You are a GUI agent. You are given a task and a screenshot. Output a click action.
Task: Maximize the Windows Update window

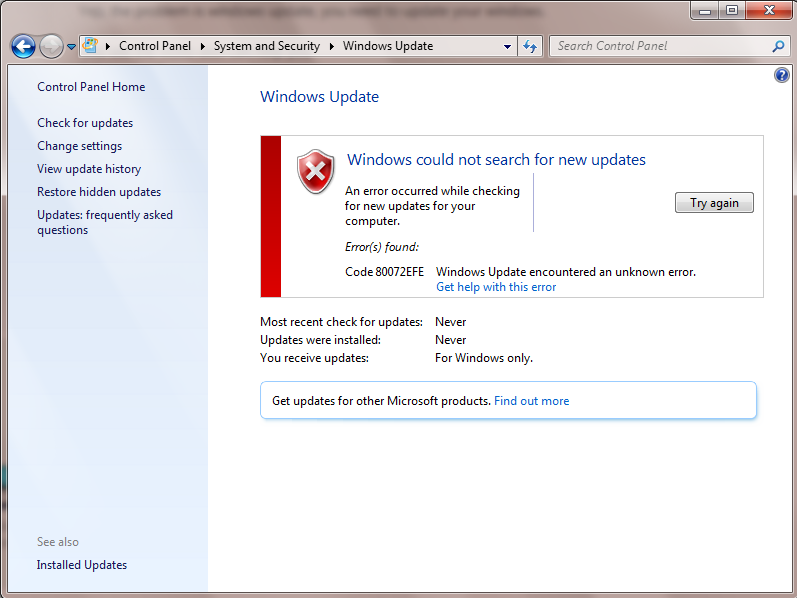(x=732, y=10)
